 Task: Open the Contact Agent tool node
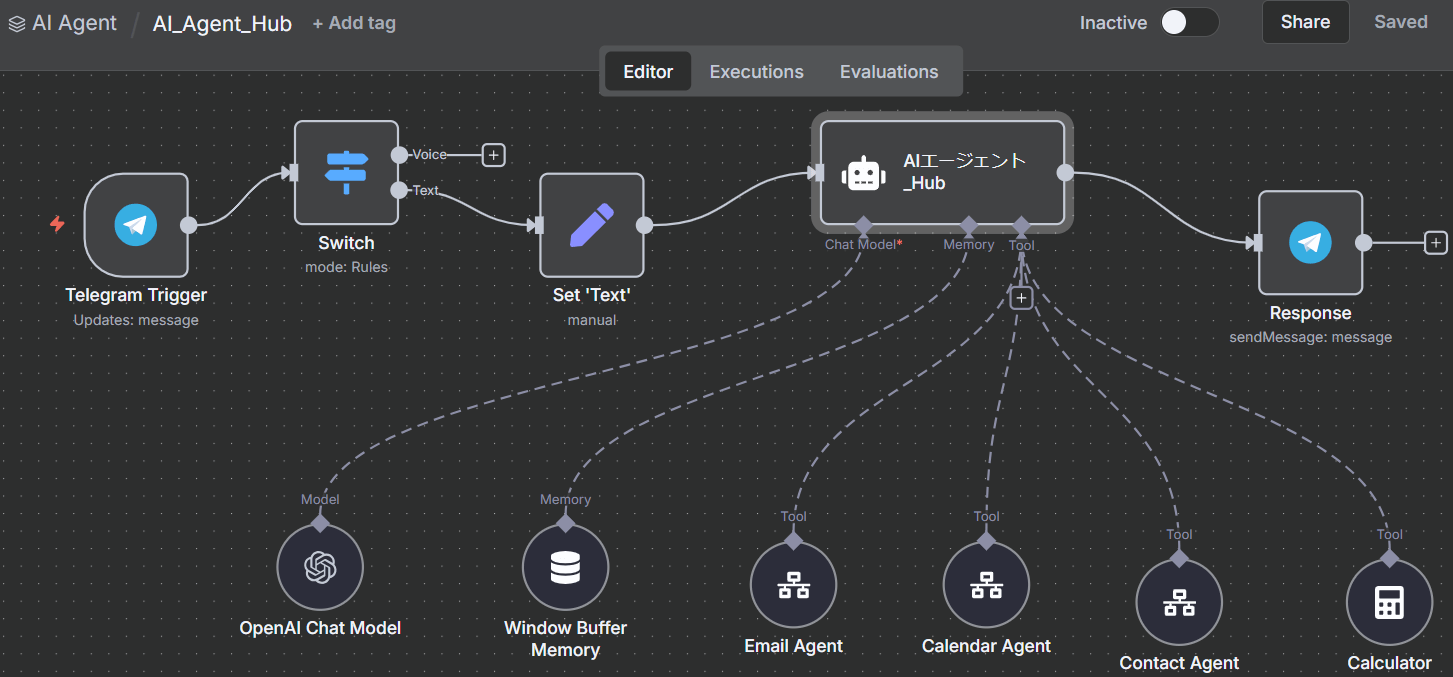1179,602
